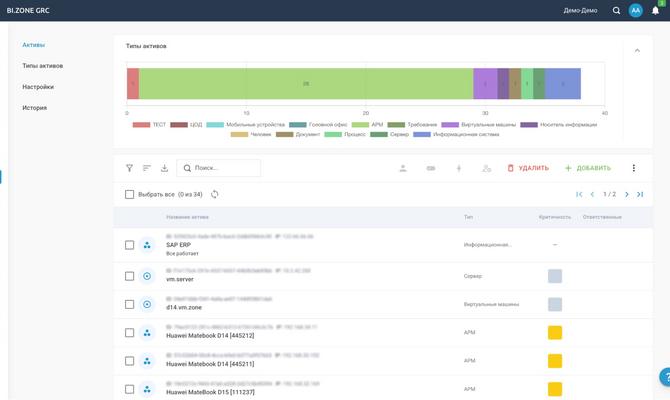Click the vm.server asset type icon
Image resolution: width=670 pixels, height=400 pixels.
click(147, 276)
